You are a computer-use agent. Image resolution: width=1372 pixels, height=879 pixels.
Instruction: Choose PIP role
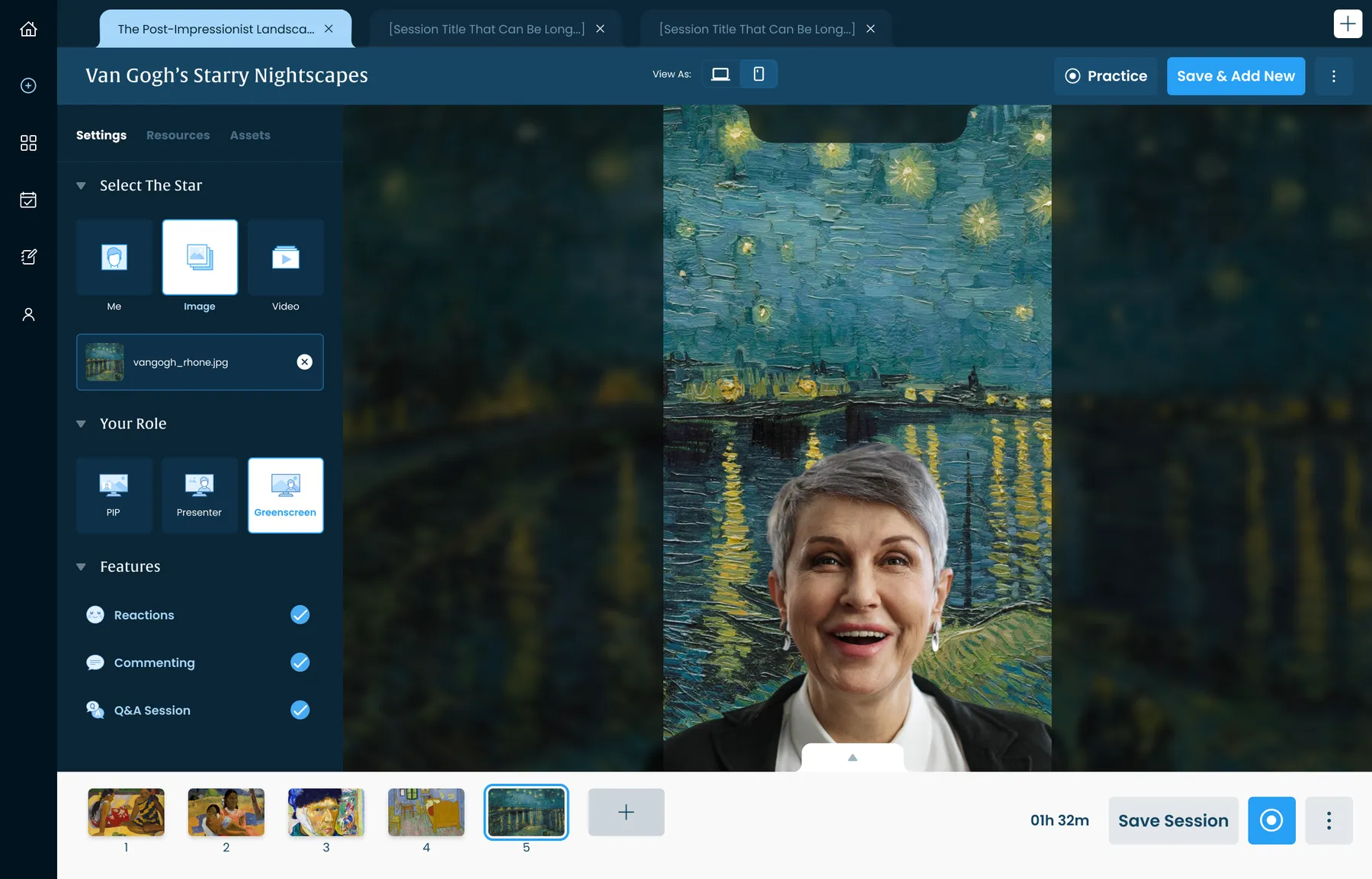(x=114, y=495)
